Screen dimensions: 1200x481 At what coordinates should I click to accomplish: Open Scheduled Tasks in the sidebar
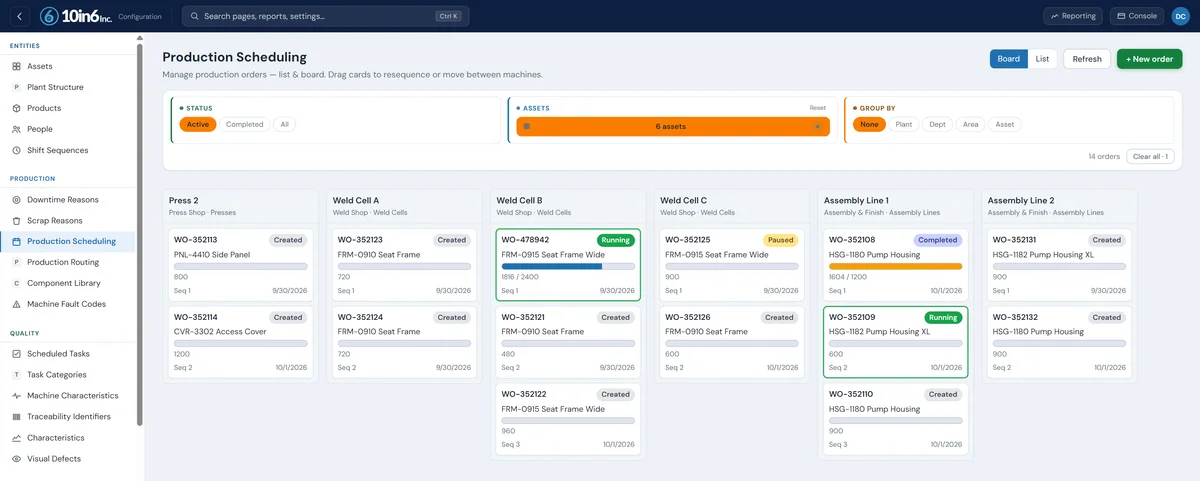click(x=67, y=354)
